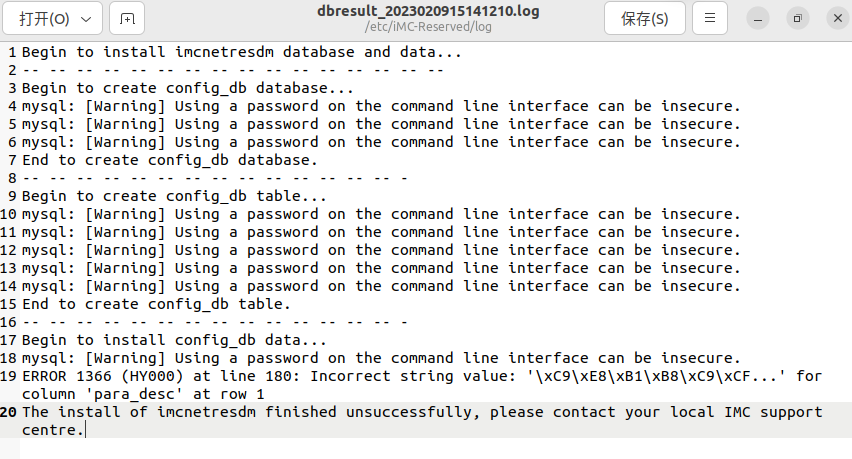The image size is (852, 459).
Task: Click the 打开(O) open button
Action: click(x=45, y=18)
